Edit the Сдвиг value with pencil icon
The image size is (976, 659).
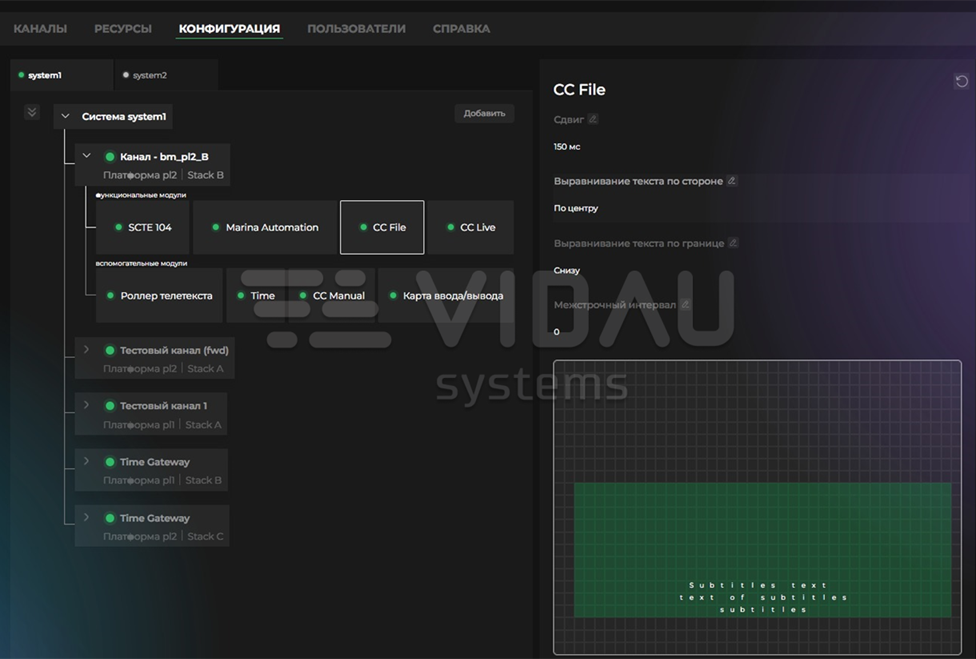click(x=593, y=119)
